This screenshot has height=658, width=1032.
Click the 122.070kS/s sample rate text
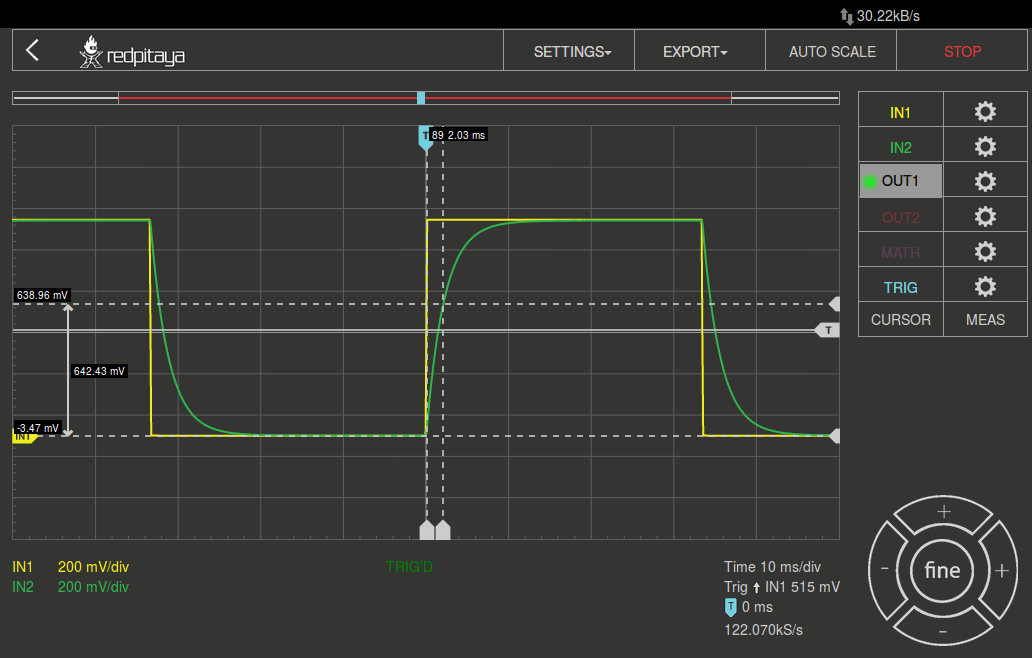coord(763,630)
